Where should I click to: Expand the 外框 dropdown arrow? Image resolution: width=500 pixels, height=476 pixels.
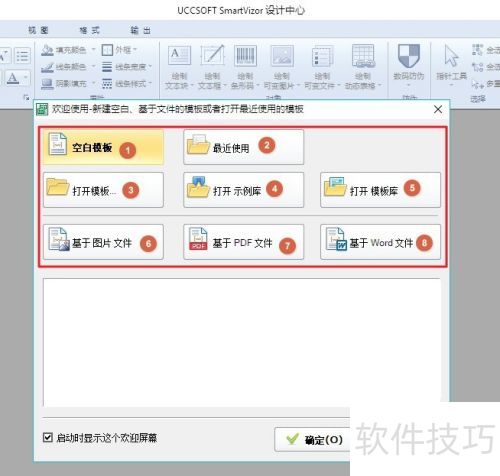pos(135,49)
